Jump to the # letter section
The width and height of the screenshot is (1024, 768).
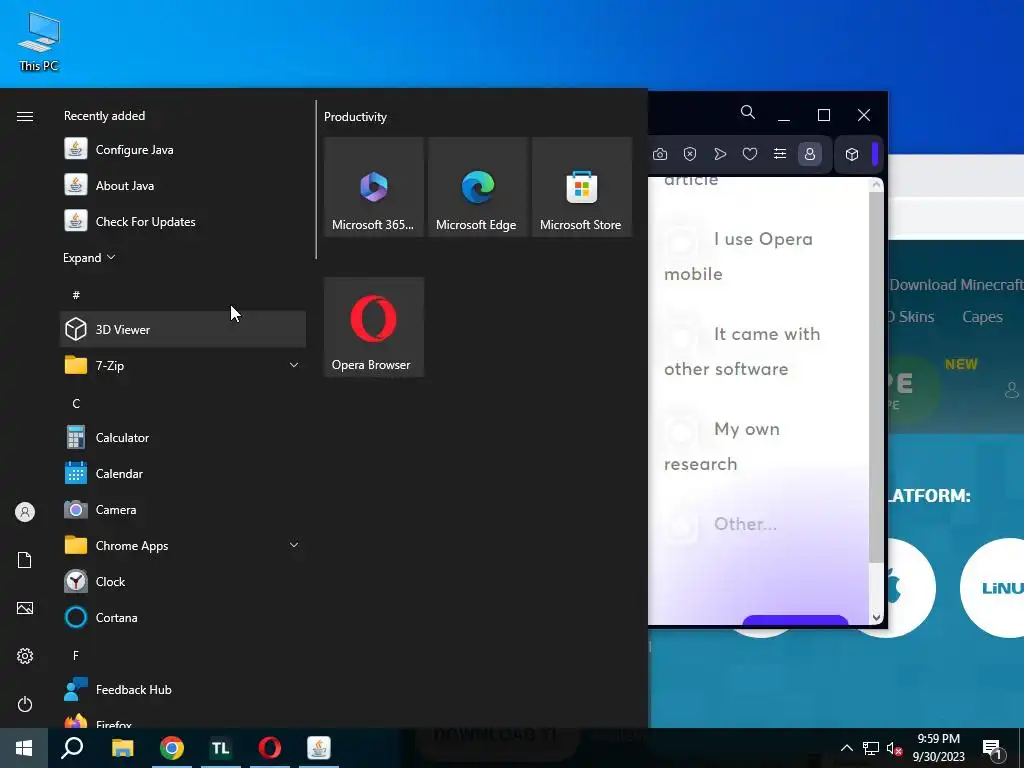[x=76, y=295]
